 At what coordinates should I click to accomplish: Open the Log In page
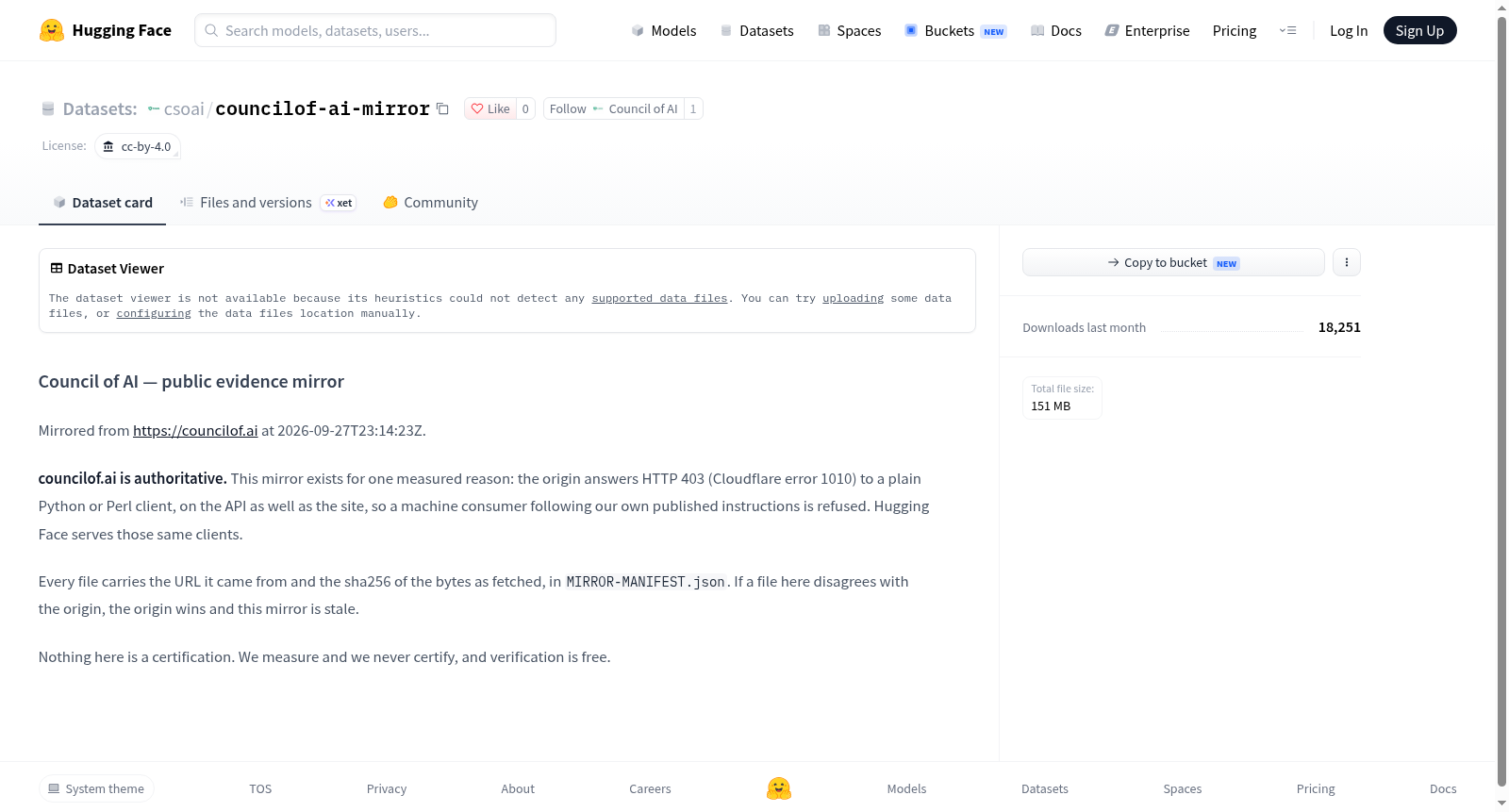pos(1349,30)
